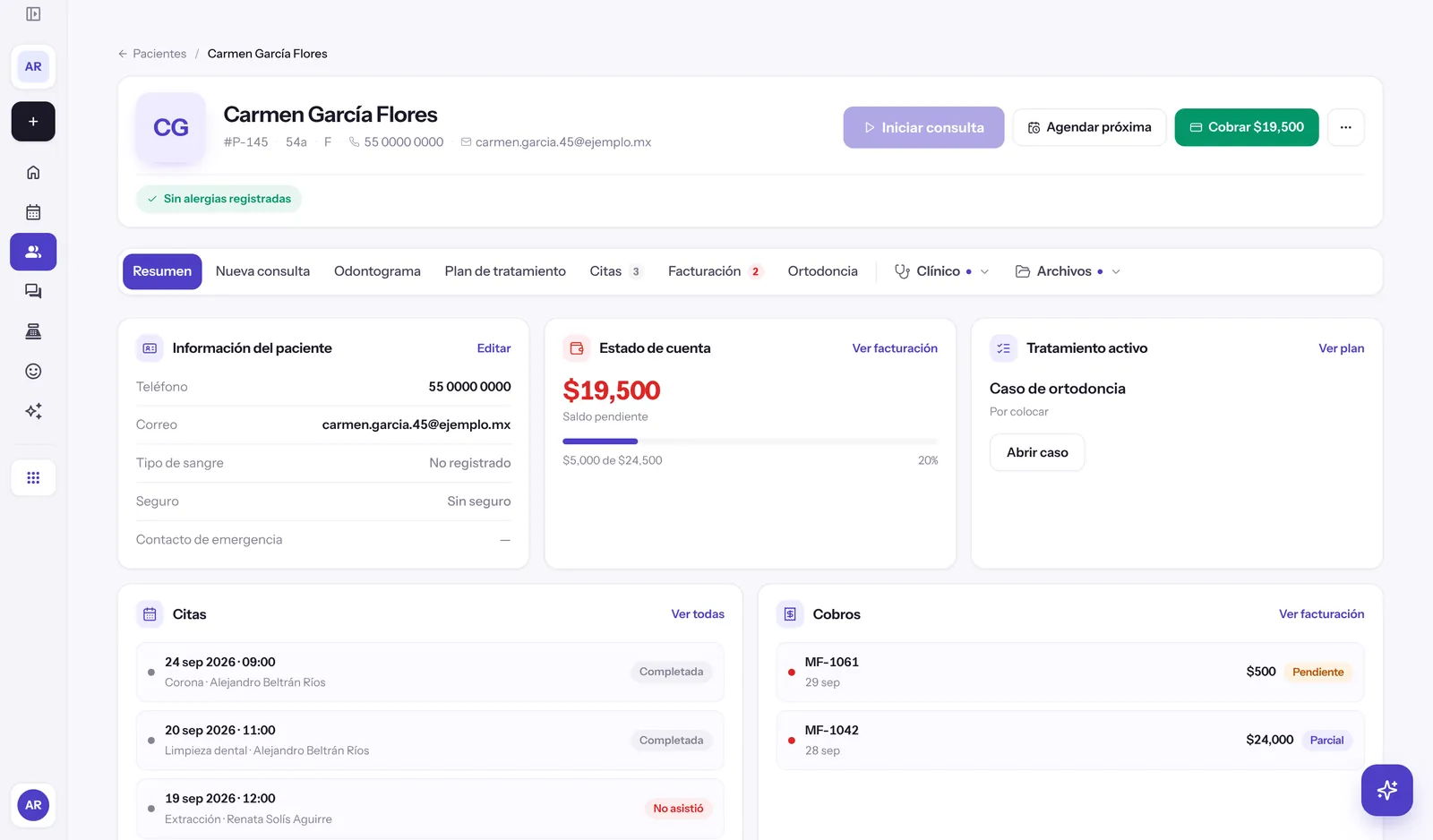This screenshot has height=840, width=1433.
Task: Open charge MF-1061 row
Action: coord(1070,672)
